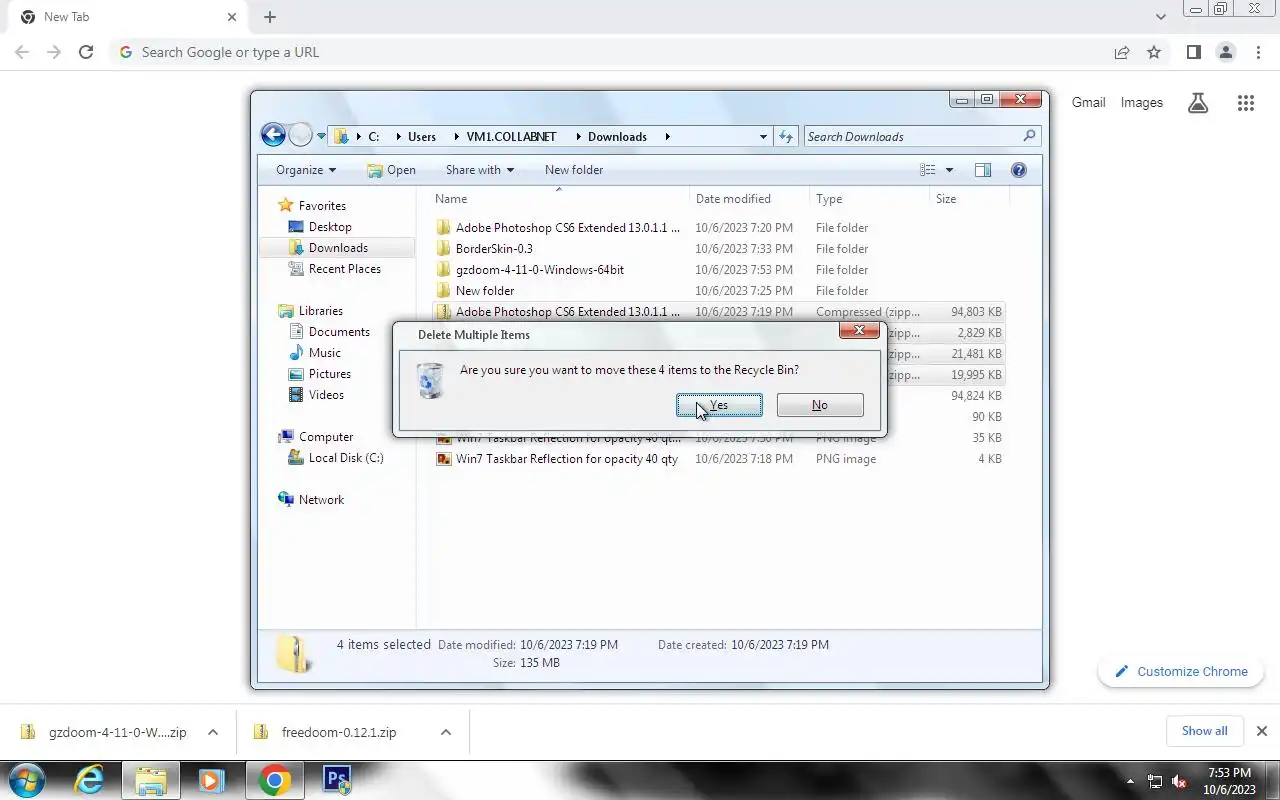Click the Explorer forward arrow button
This screenshot has width=1280, height=800.
point(300,135)
